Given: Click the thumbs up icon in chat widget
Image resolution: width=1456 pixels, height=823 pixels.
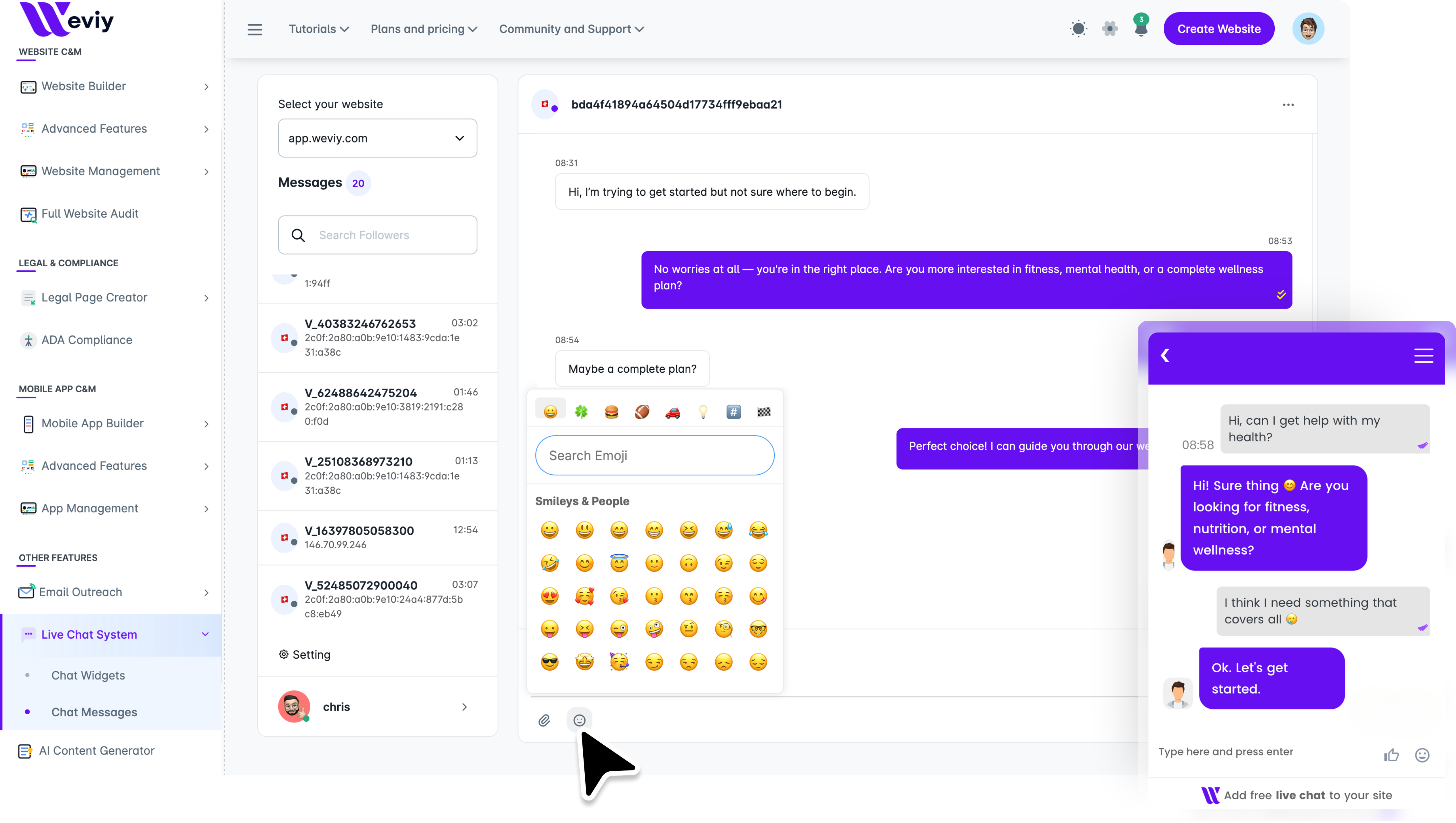Looking at the screenshot, I should pyautogui.click(x=1391, y=755).
